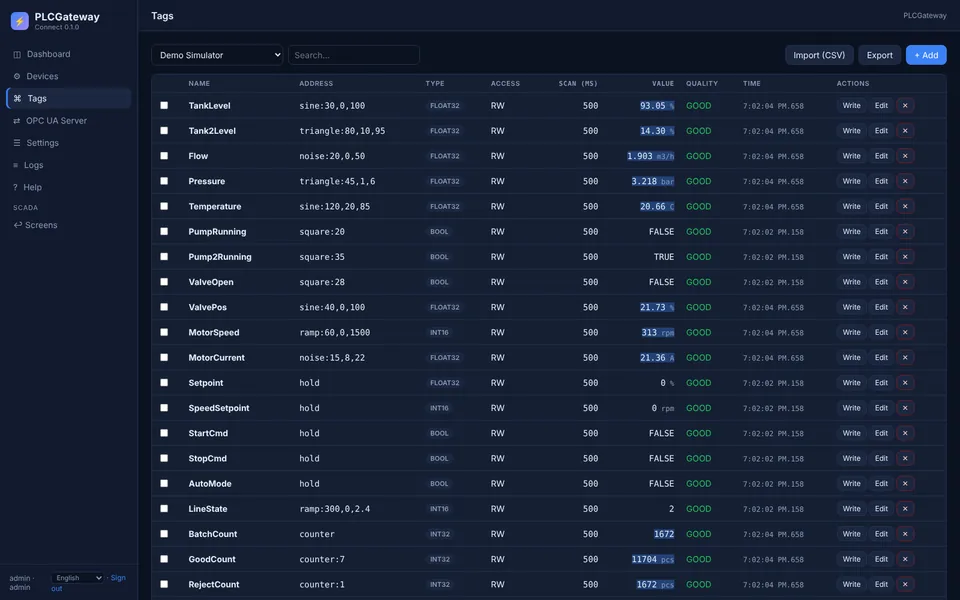Click Write for the BatchCount tag
The height and width of the screenshot is (600, 960).
pyautogui.click(x=851, y=534)
